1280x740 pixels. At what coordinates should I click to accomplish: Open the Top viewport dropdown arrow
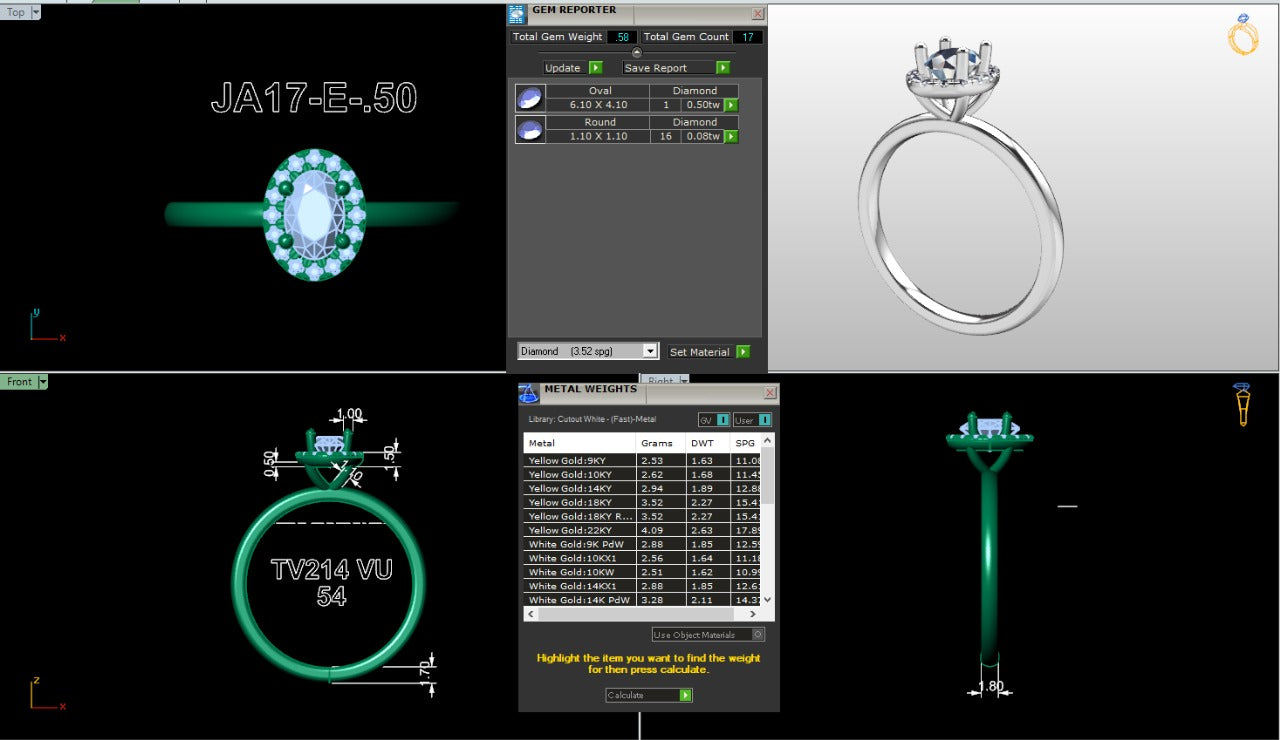tap(36, 12)
